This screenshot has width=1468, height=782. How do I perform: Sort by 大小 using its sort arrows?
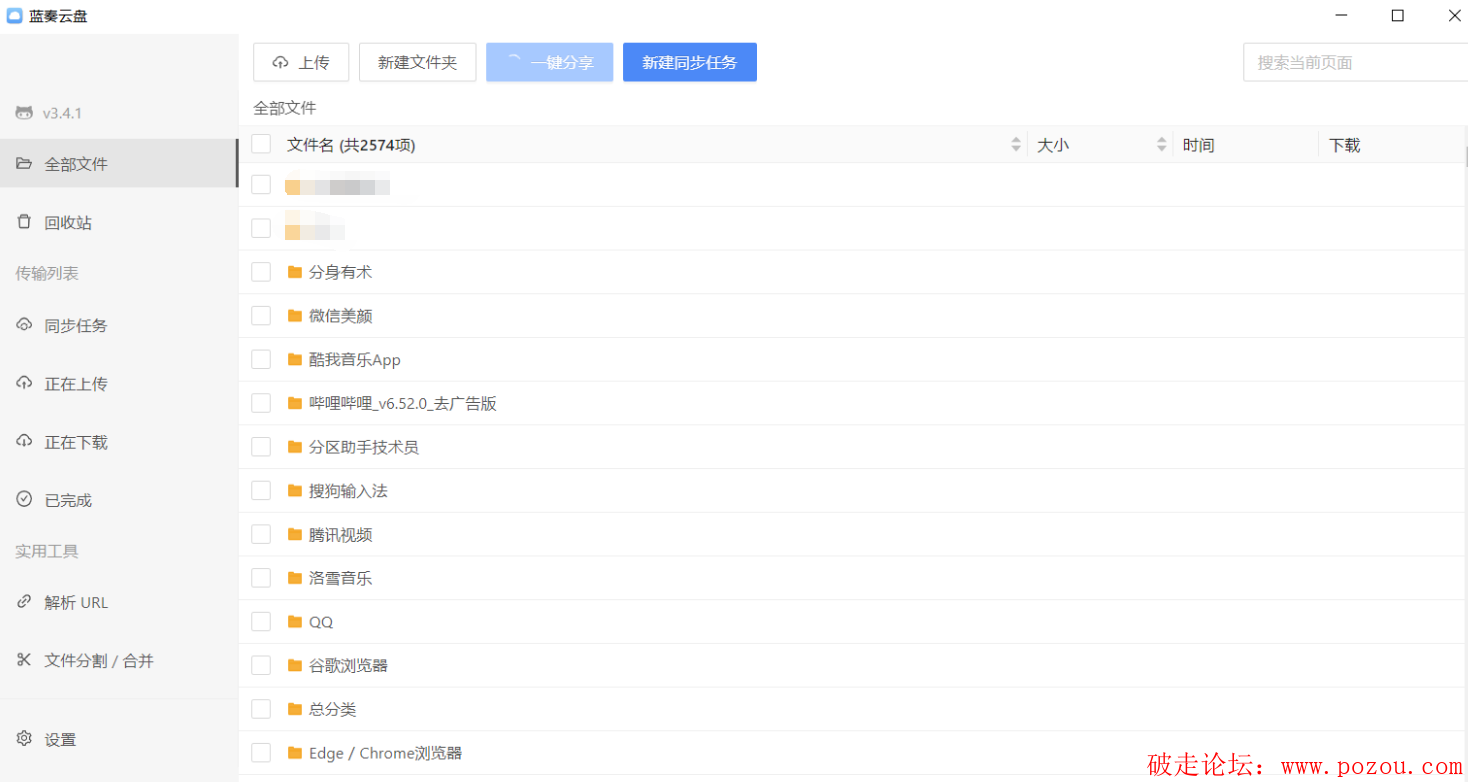click(x=1162, y=145)
